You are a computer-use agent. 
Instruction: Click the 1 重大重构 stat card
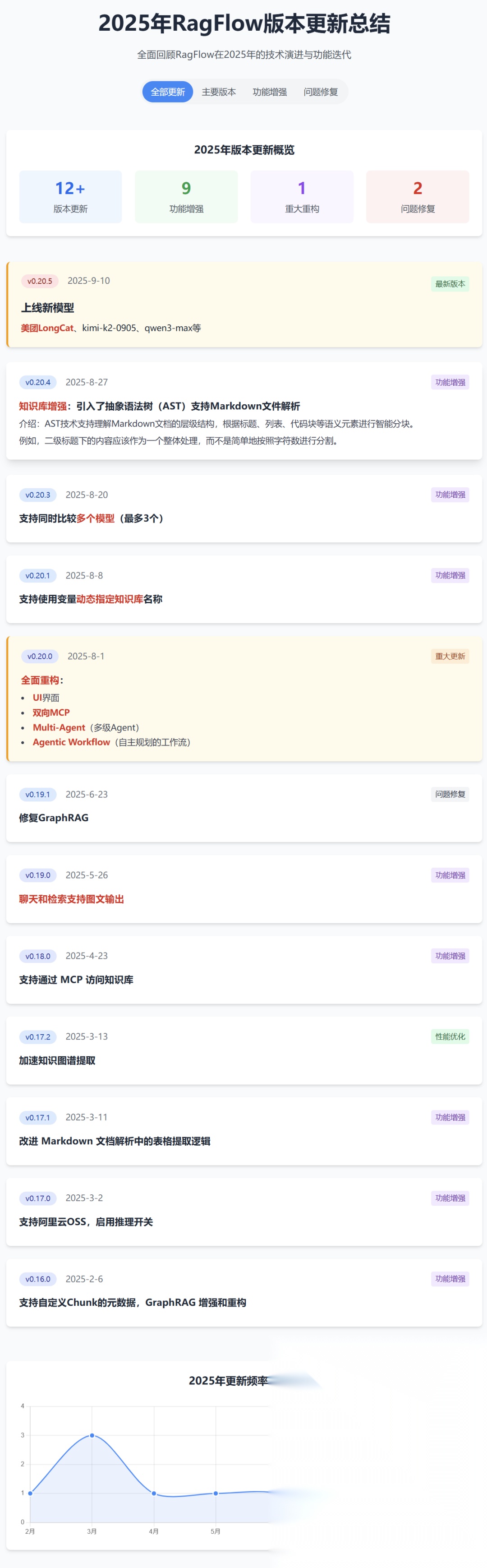tap(302, 197)
